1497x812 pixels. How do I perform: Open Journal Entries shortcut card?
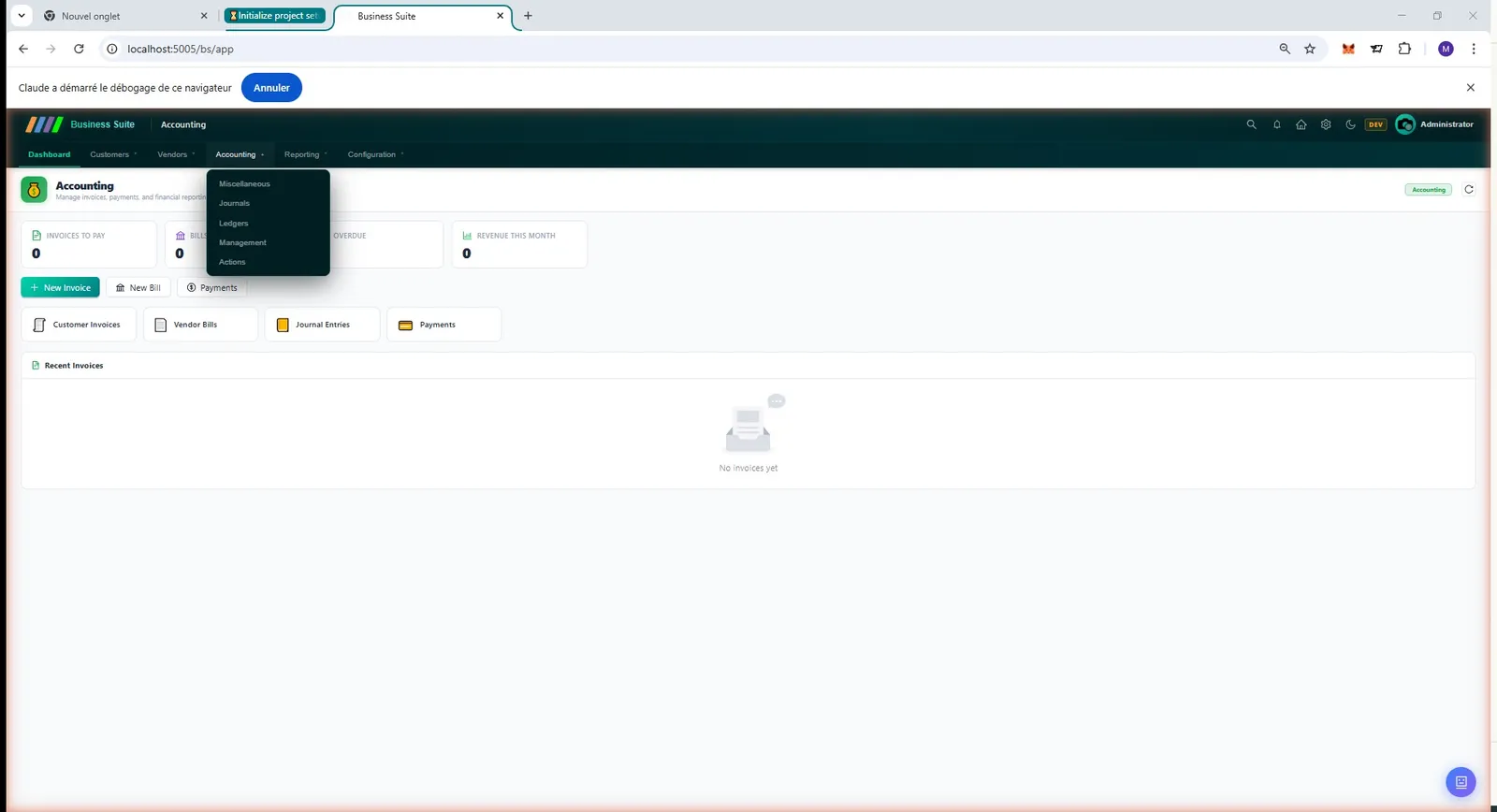pos(322,325)
